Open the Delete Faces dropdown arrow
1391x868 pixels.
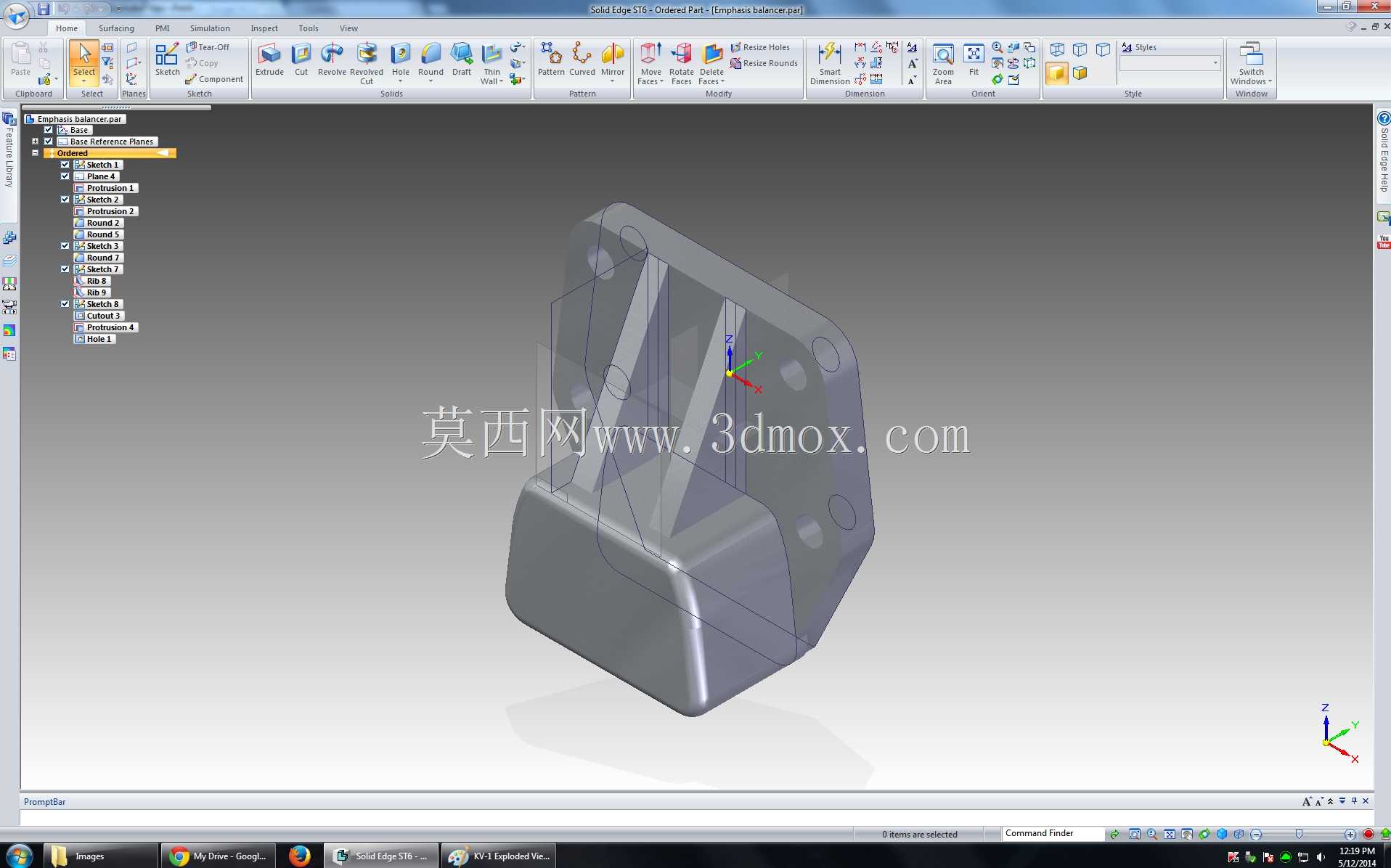(x=722, y=81)
